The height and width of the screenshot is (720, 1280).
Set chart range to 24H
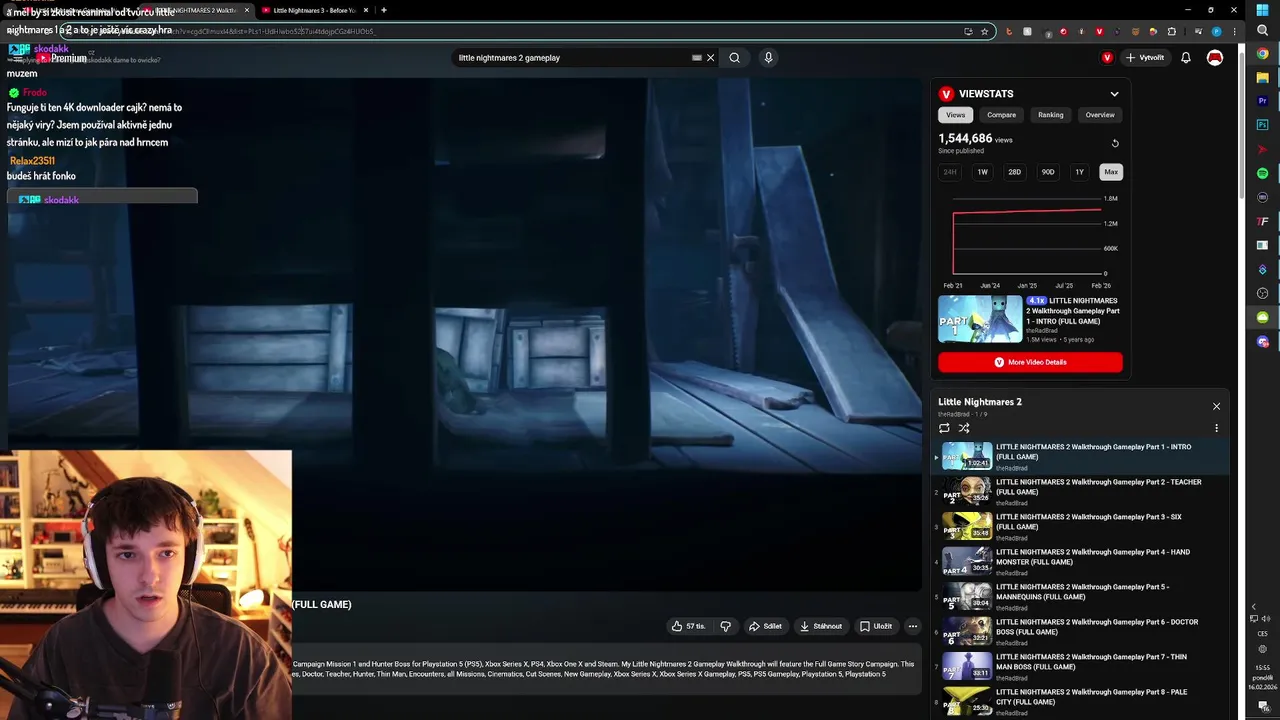[950, 172]
